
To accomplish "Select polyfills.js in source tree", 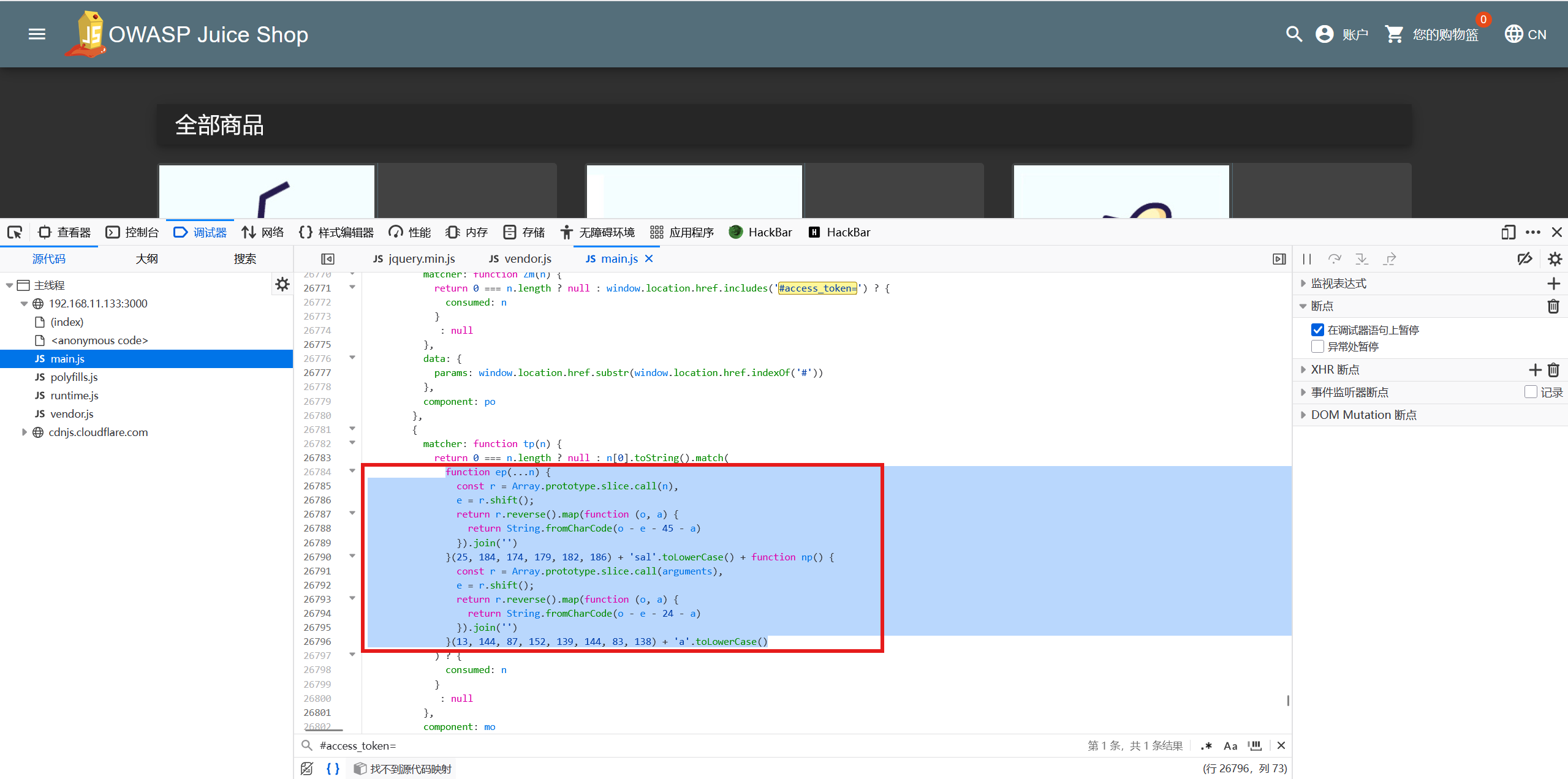I will coord(74,377).
